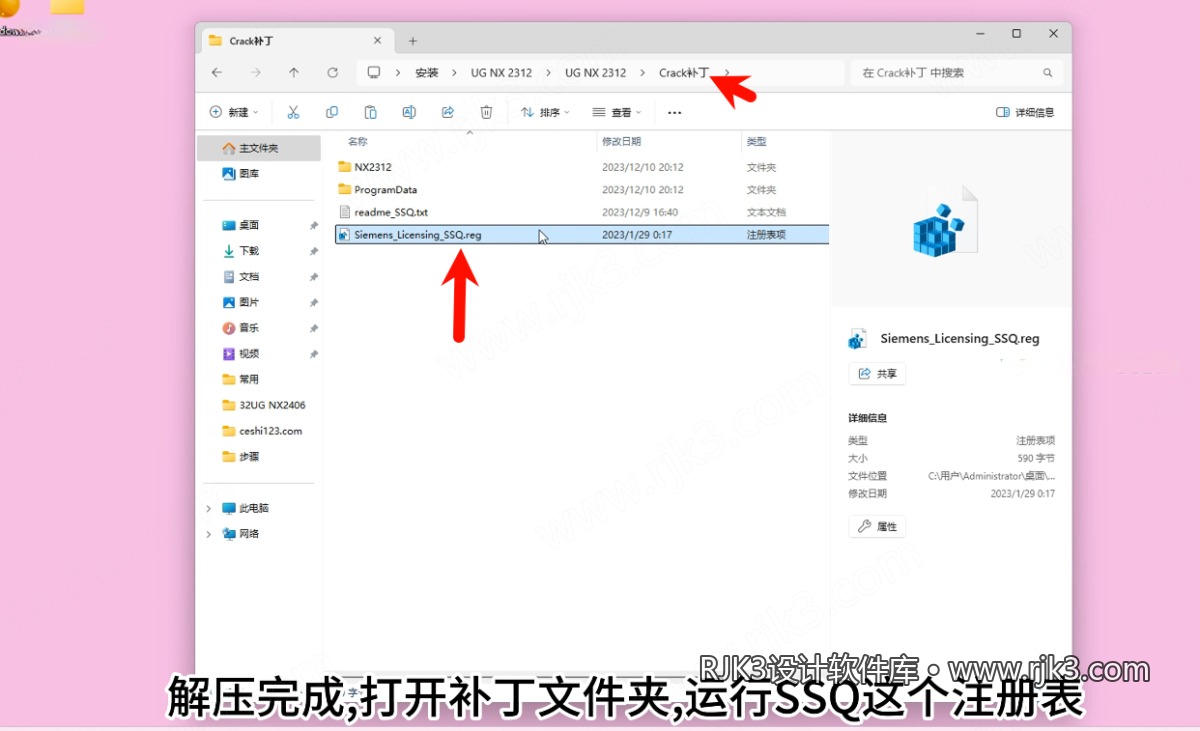Image resolution: width=1200 pixels, height=731 pixels.
Task: Click the large registry file preview icon
Action: coord(943,222)
